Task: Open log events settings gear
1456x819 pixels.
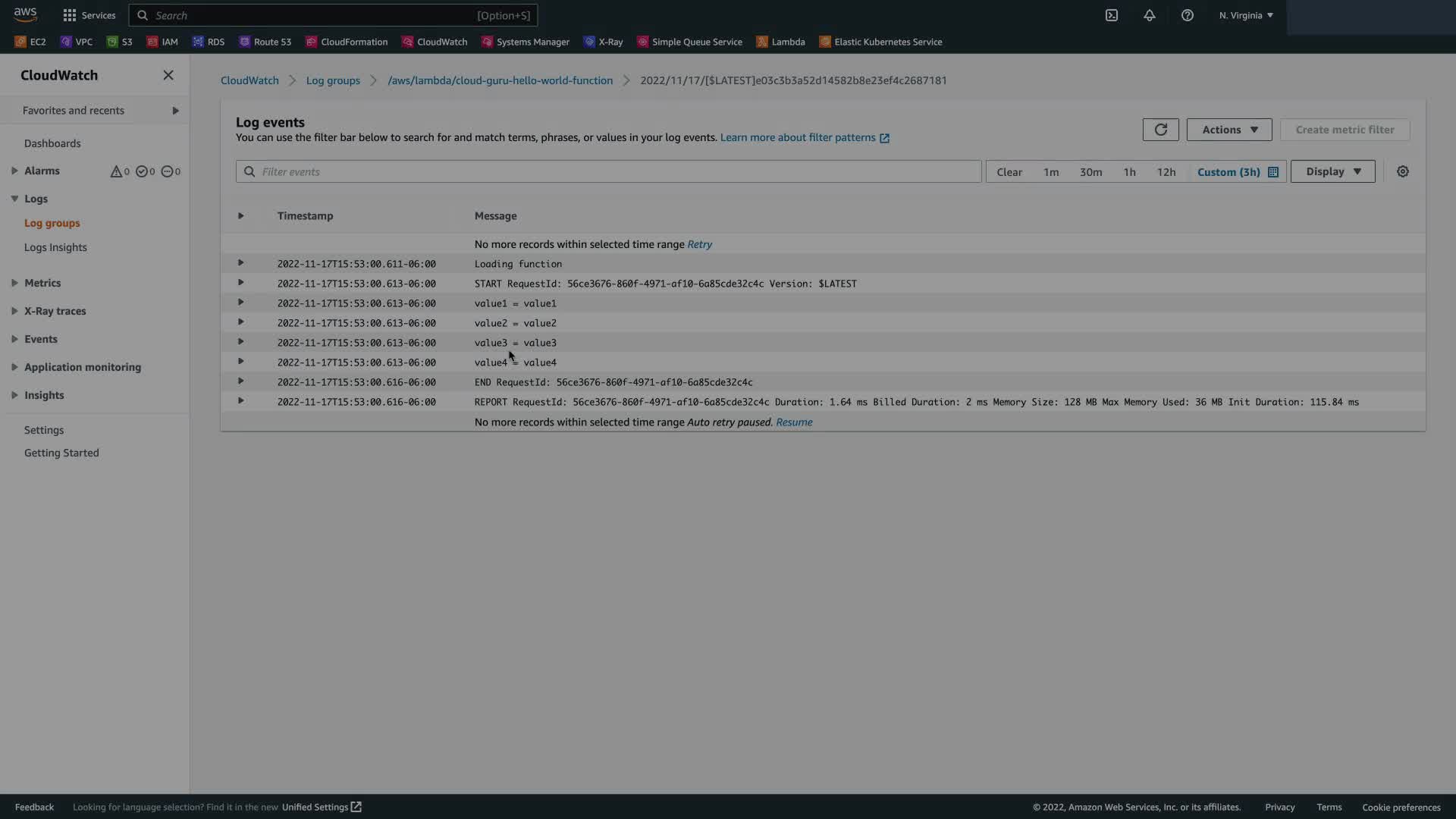Action: pos(1402,172)
